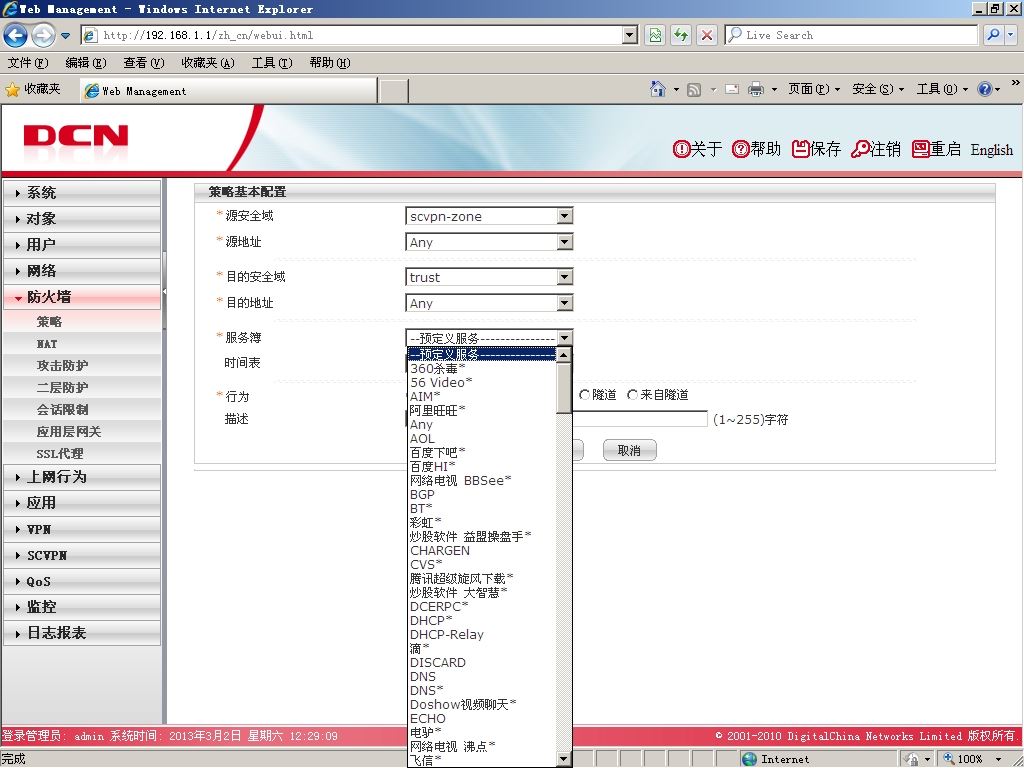Viewport: 1024px width, 768px height.
Task: Select the 隧道 radio button
Action: tap(584, 395)
